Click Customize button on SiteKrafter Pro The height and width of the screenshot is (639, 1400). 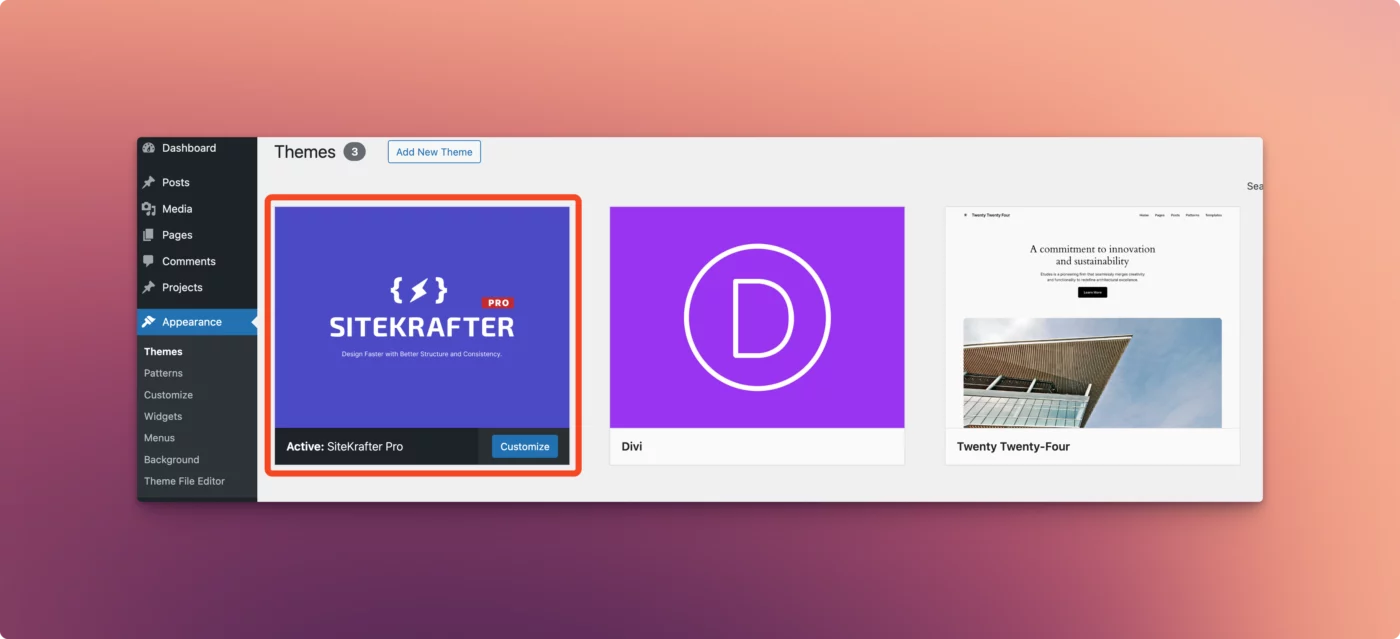tap(525, 447)
